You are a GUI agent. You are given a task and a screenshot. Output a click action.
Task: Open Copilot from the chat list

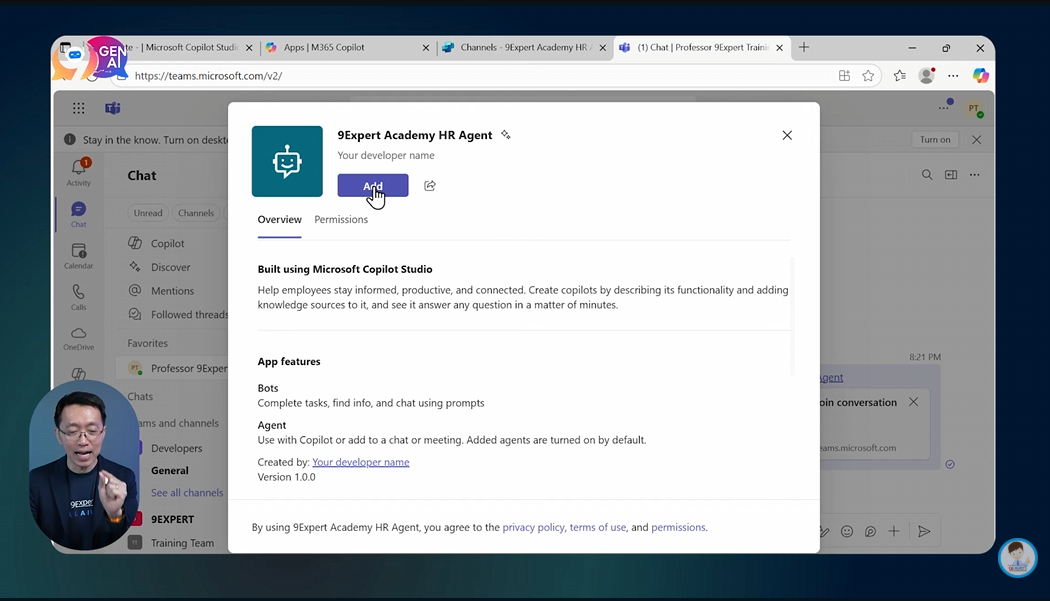(167, 243)
